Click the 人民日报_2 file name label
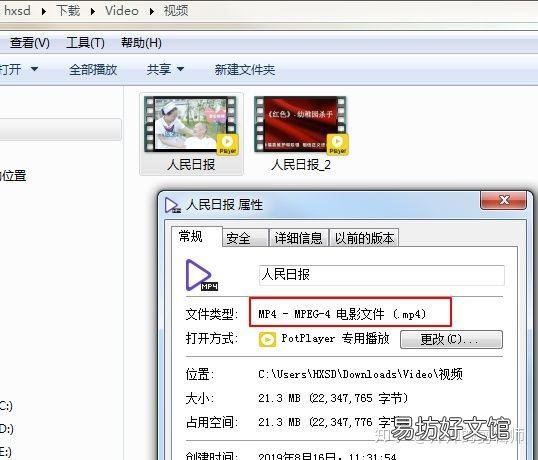Screen dimensions: 538x460 point(301,165)
